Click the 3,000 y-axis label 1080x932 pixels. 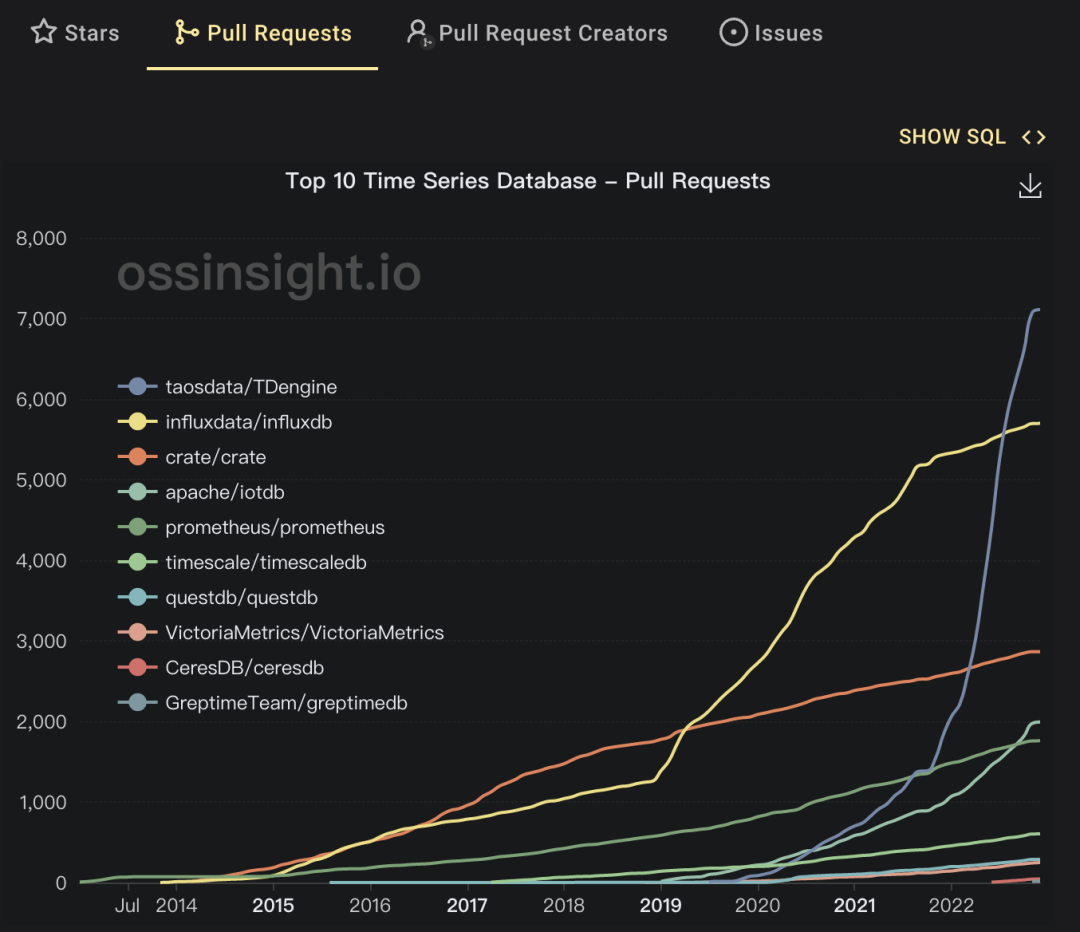click(x=41, y=641)
